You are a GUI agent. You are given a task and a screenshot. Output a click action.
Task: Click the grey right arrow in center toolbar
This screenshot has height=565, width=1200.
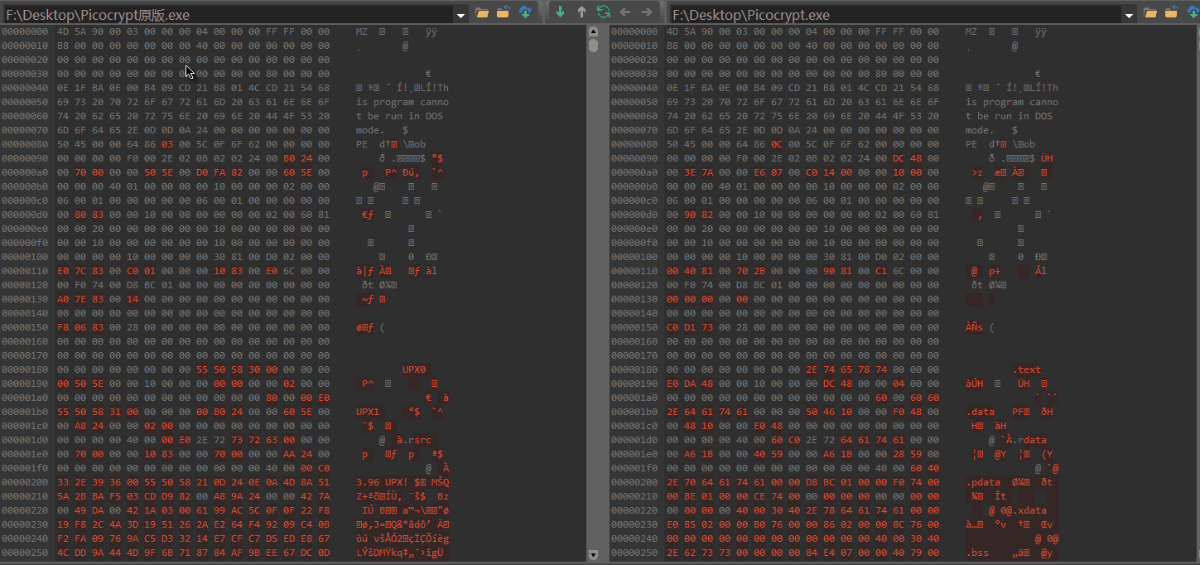point(647,13)
